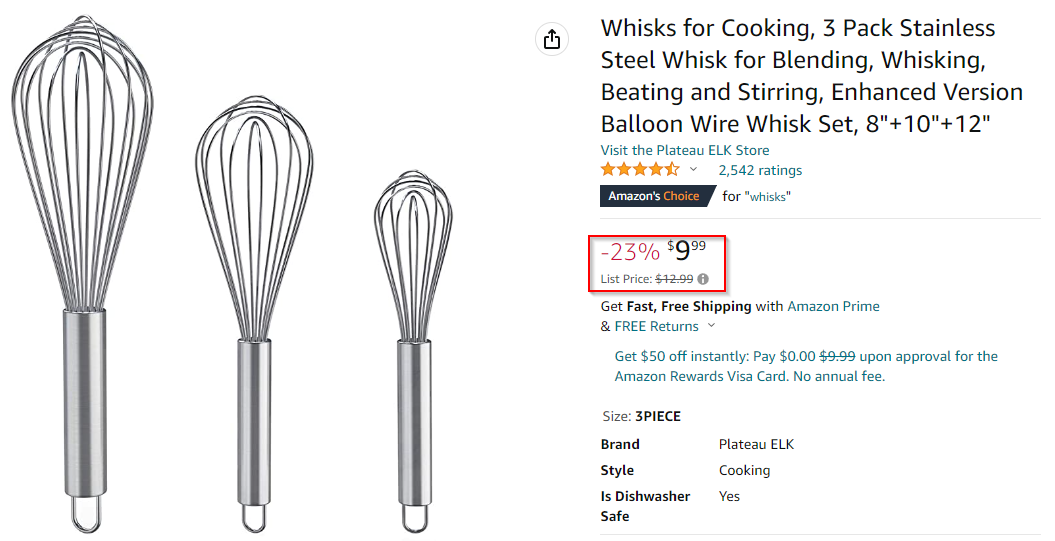Click the FREE Returns link
The width and height of the screenshot is (1055, 541).
click(656, 326)
